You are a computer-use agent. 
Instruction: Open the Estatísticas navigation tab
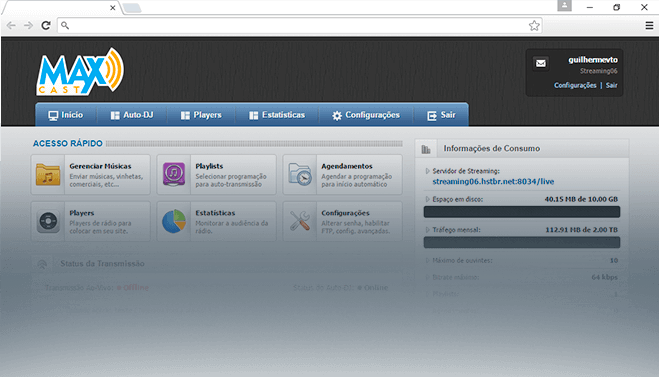(x=277, y=115)
